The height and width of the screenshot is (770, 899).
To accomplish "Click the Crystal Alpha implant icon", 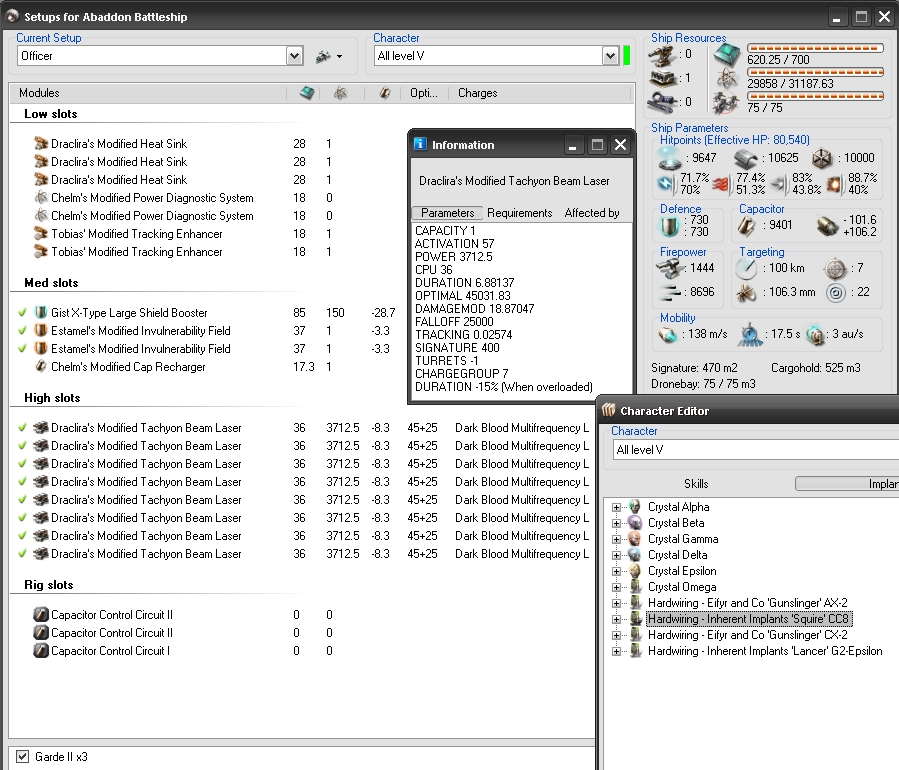I will pyautogui.click(x=634, y=507).
